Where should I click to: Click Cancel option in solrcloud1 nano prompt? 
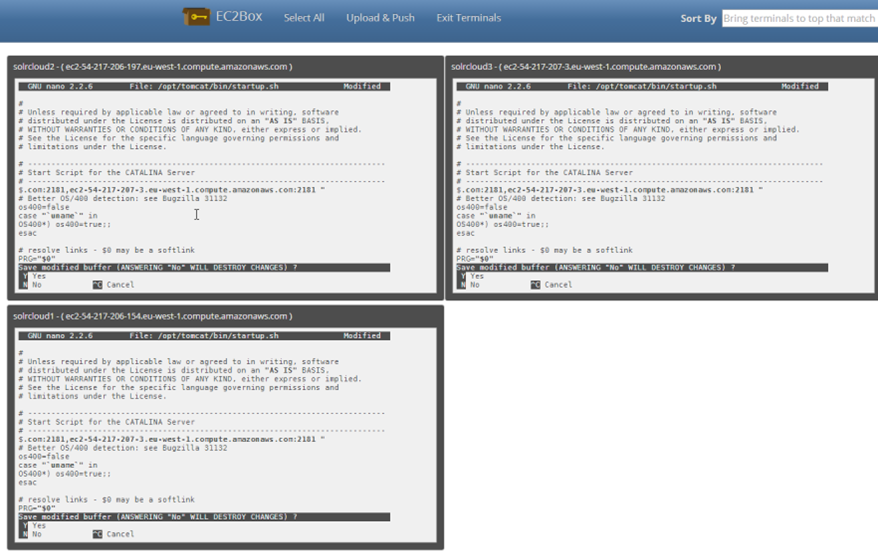click(120, 534)
